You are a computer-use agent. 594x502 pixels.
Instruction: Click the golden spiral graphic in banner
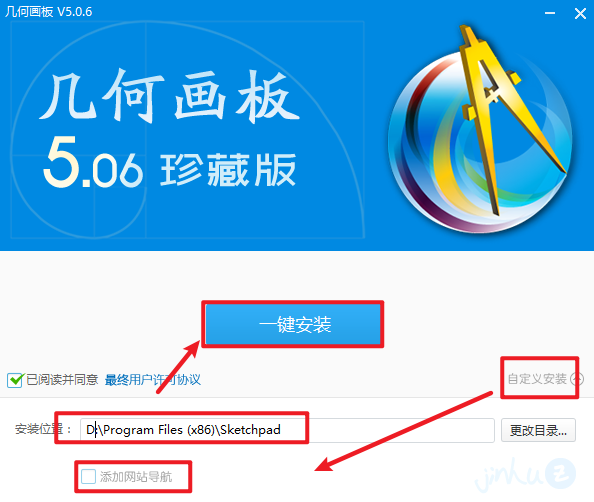(x=188, y=130)
